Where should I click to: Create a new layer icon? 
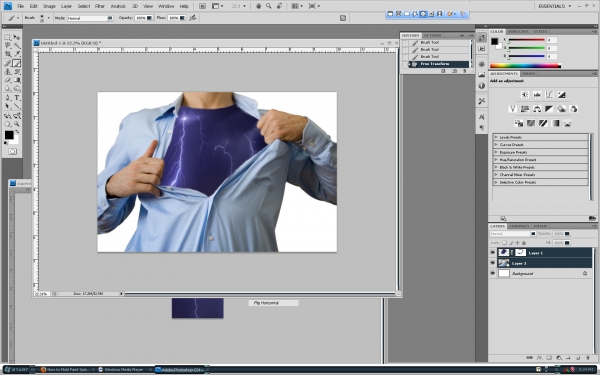click(578, 358)
